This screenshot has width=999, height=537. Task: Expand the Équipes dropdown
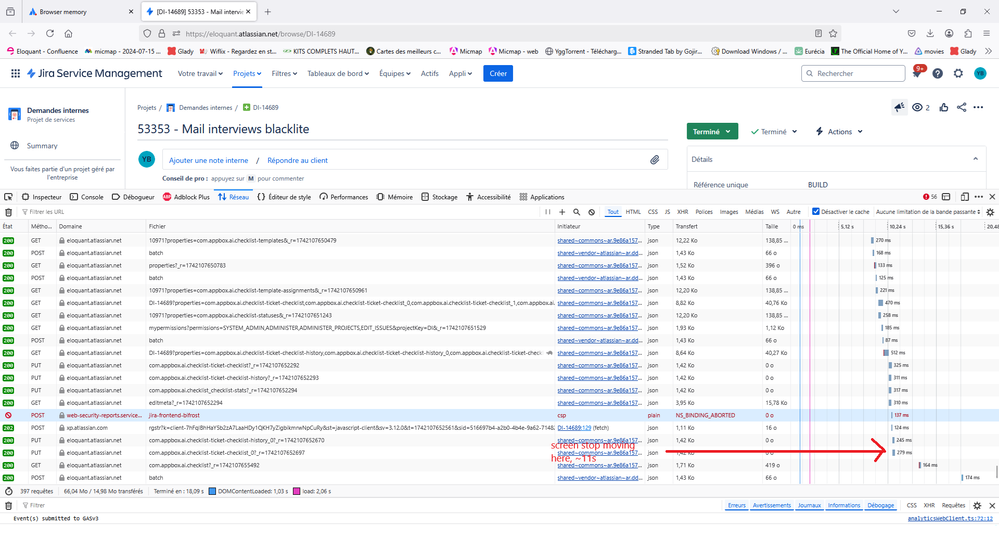tap(395, 73)
